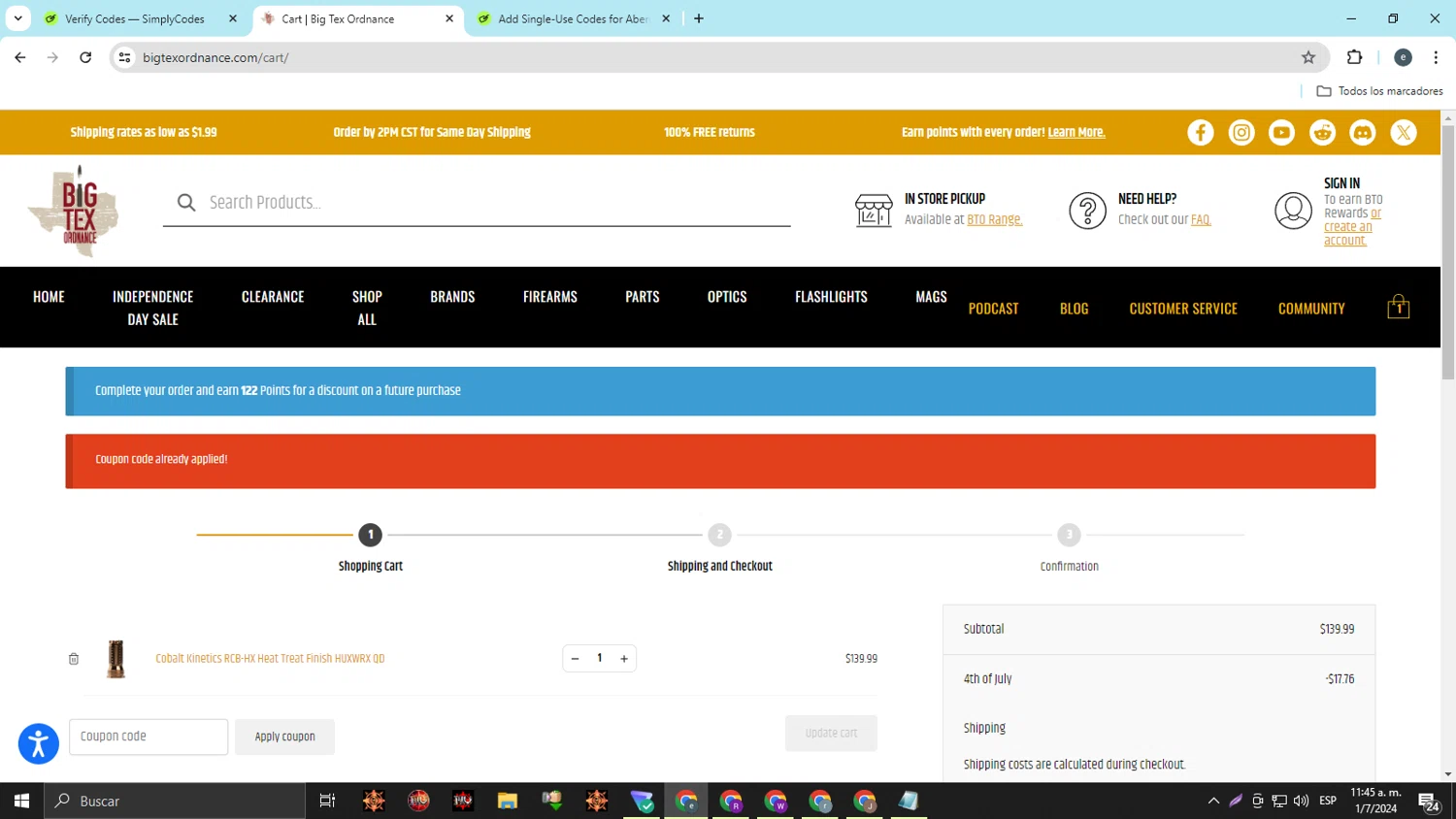The width and height of the screenshot is (1456, 819).
Task: Open the FAQ link
Action: coord(1201,219)
